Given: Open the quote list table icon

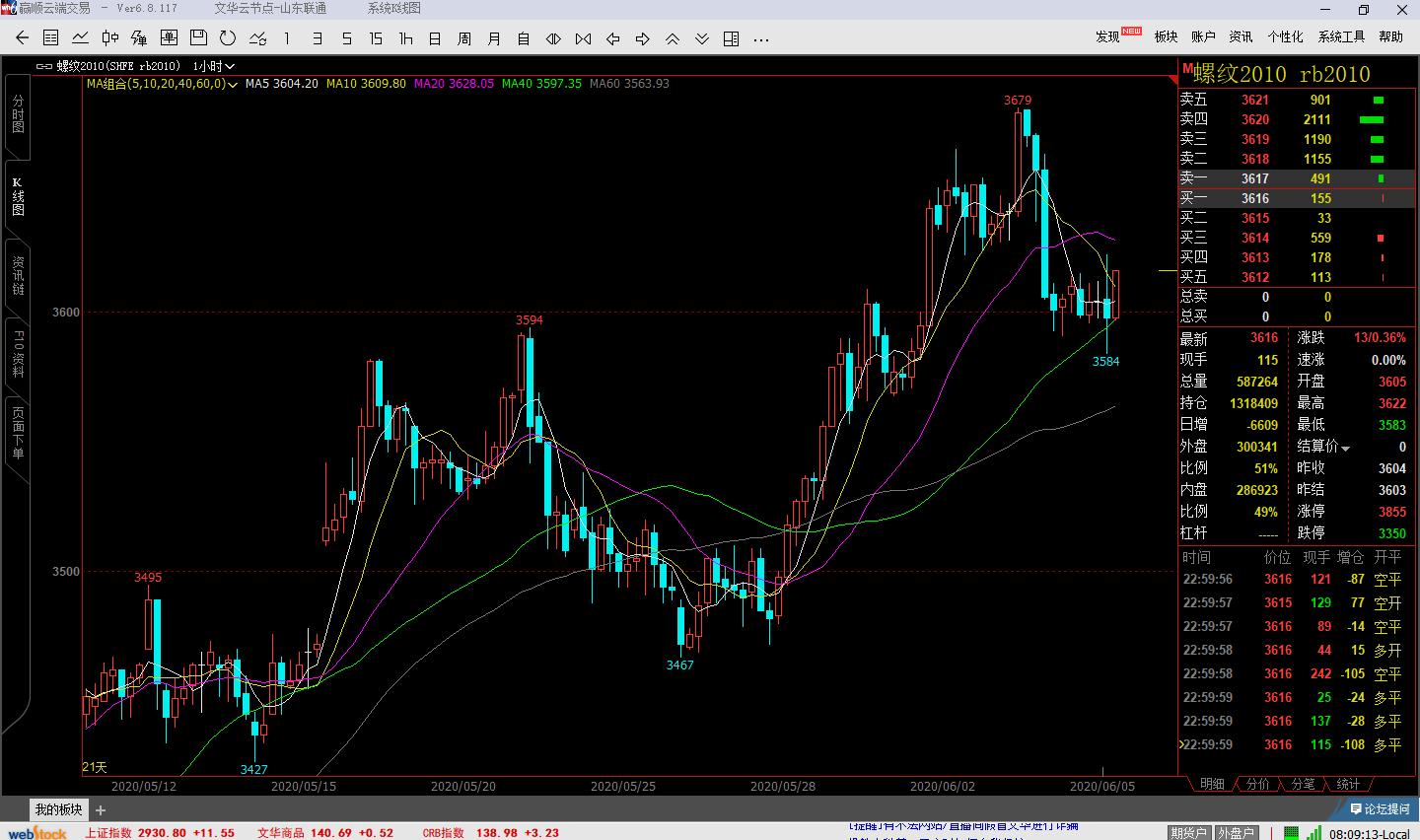Looking at the screenshot, I should 51,38.
